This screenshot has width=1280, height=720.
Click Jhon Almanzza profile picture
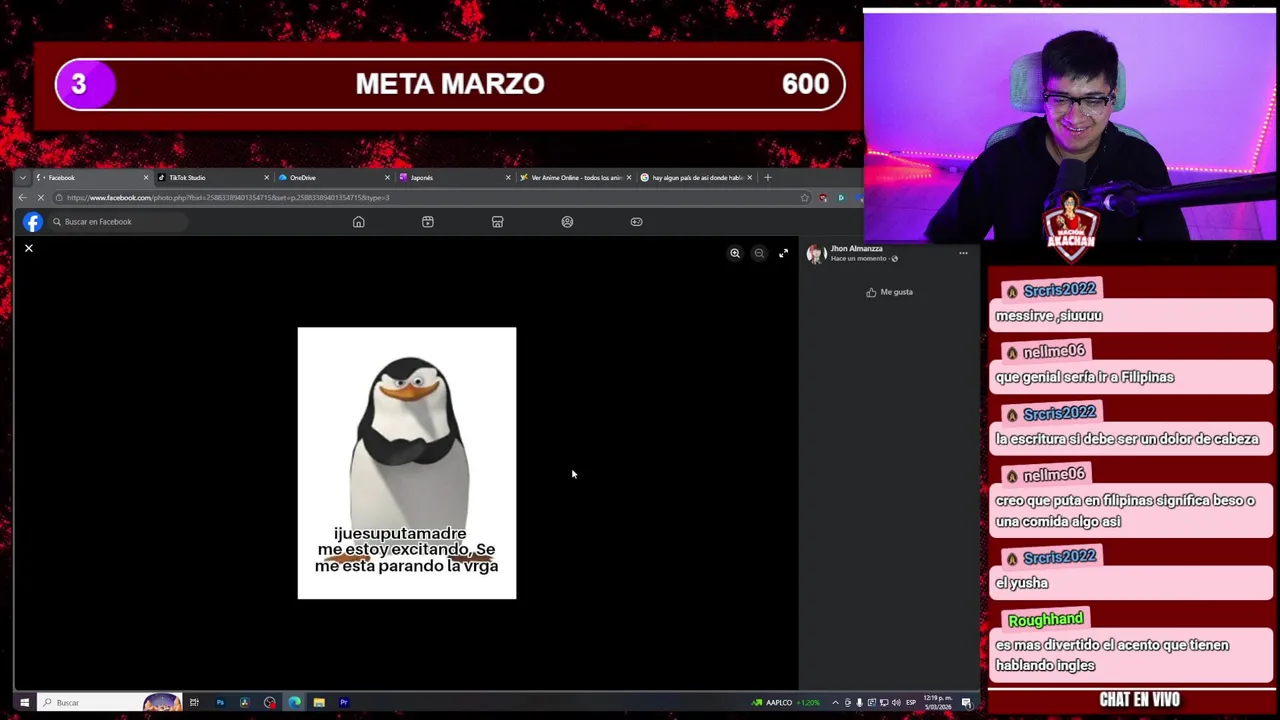tap(816, 254)
